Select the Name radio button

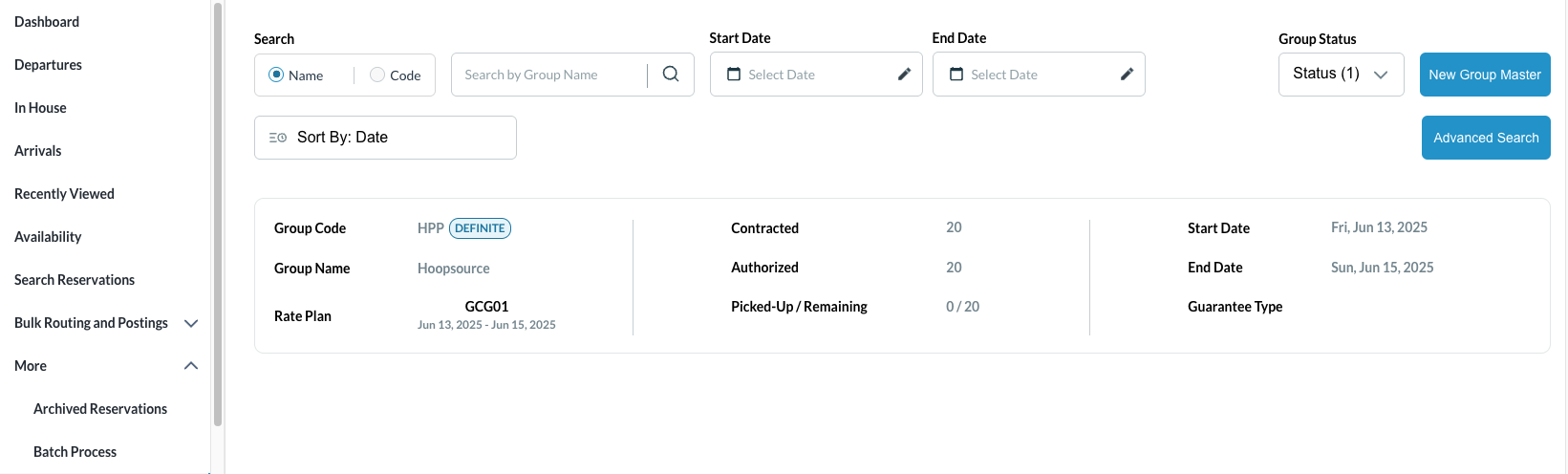click(x=276, y=75)
